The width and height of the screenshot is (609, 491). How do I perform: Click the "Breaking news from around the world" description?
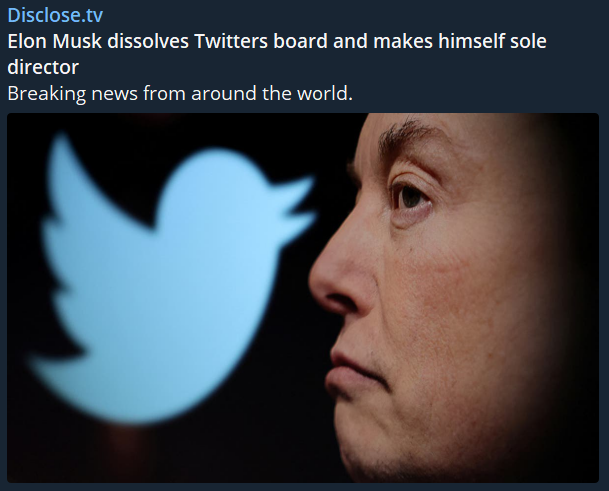(x=180, y=94)
